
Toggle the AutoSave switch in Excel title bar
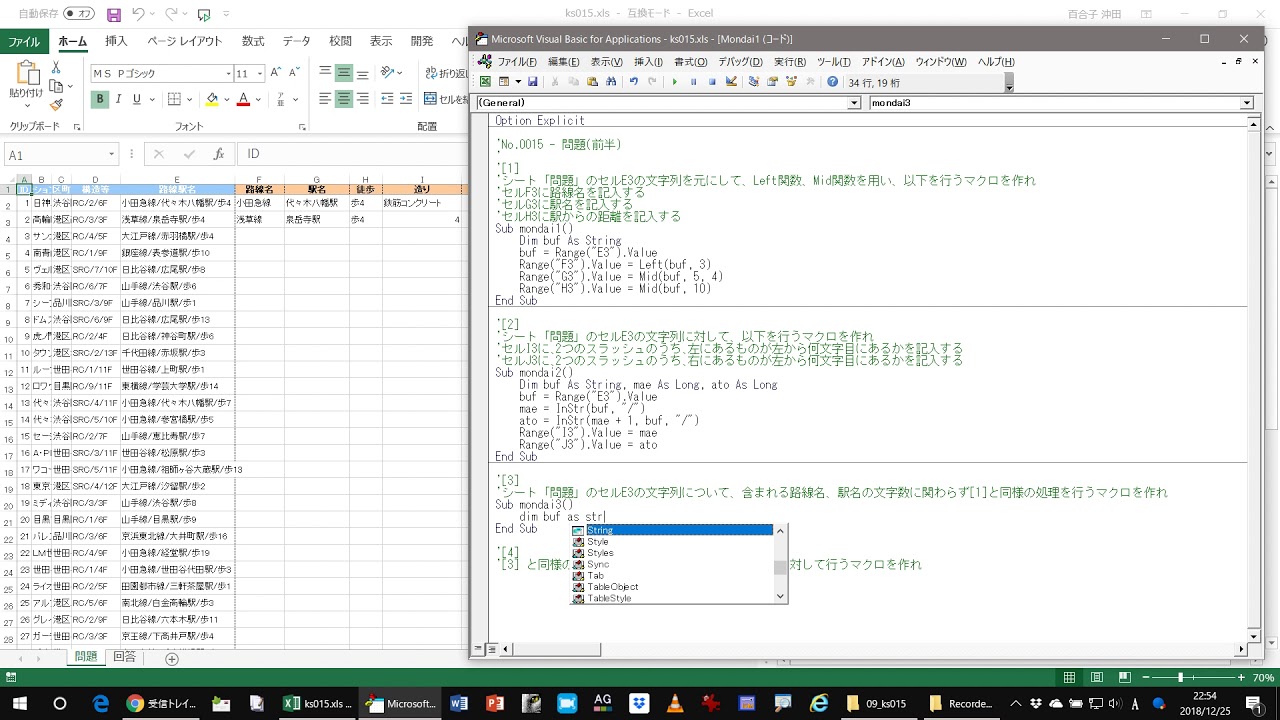coord(78,14)
